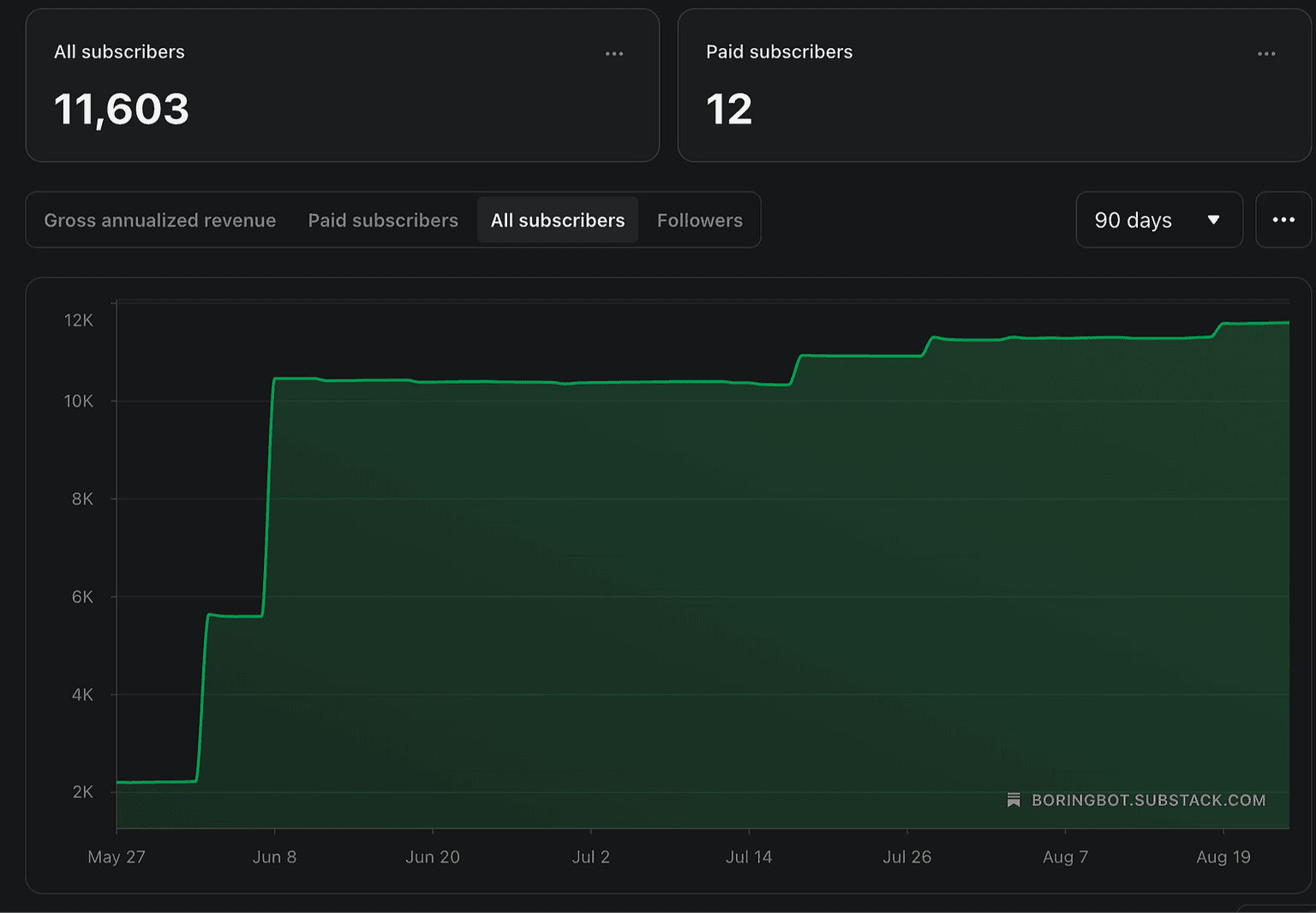Click the 11,603 subscriber count
The width and height of the screenshot is (1316, 913).
121,109
